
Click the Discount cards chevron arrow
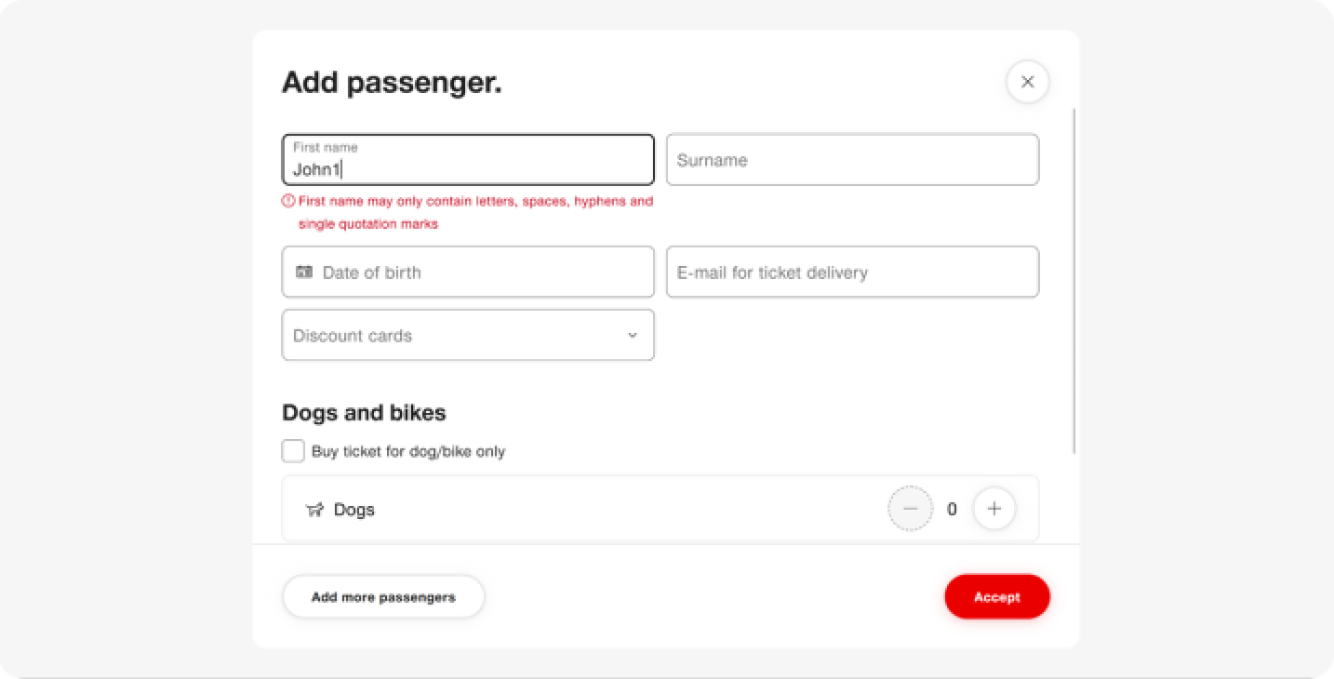[632, 336]
